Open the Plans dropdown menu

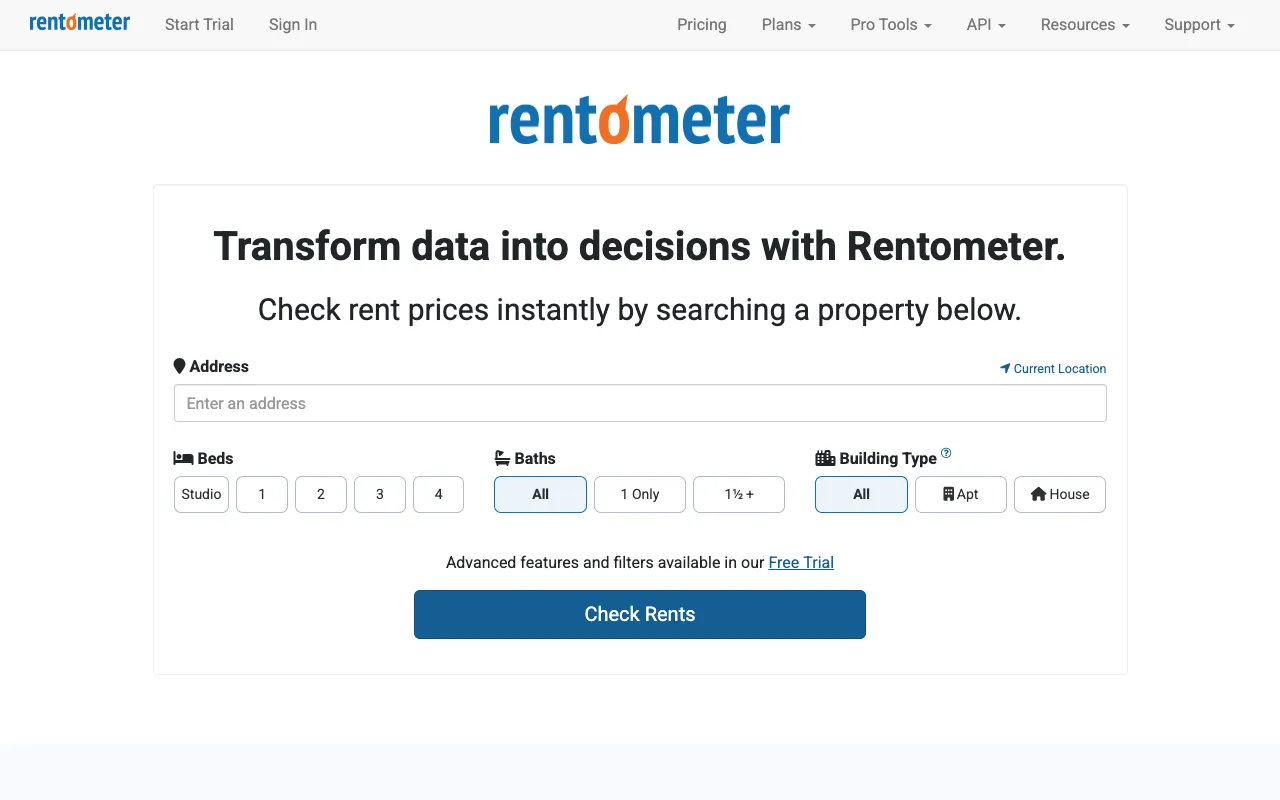coord(788,24)
